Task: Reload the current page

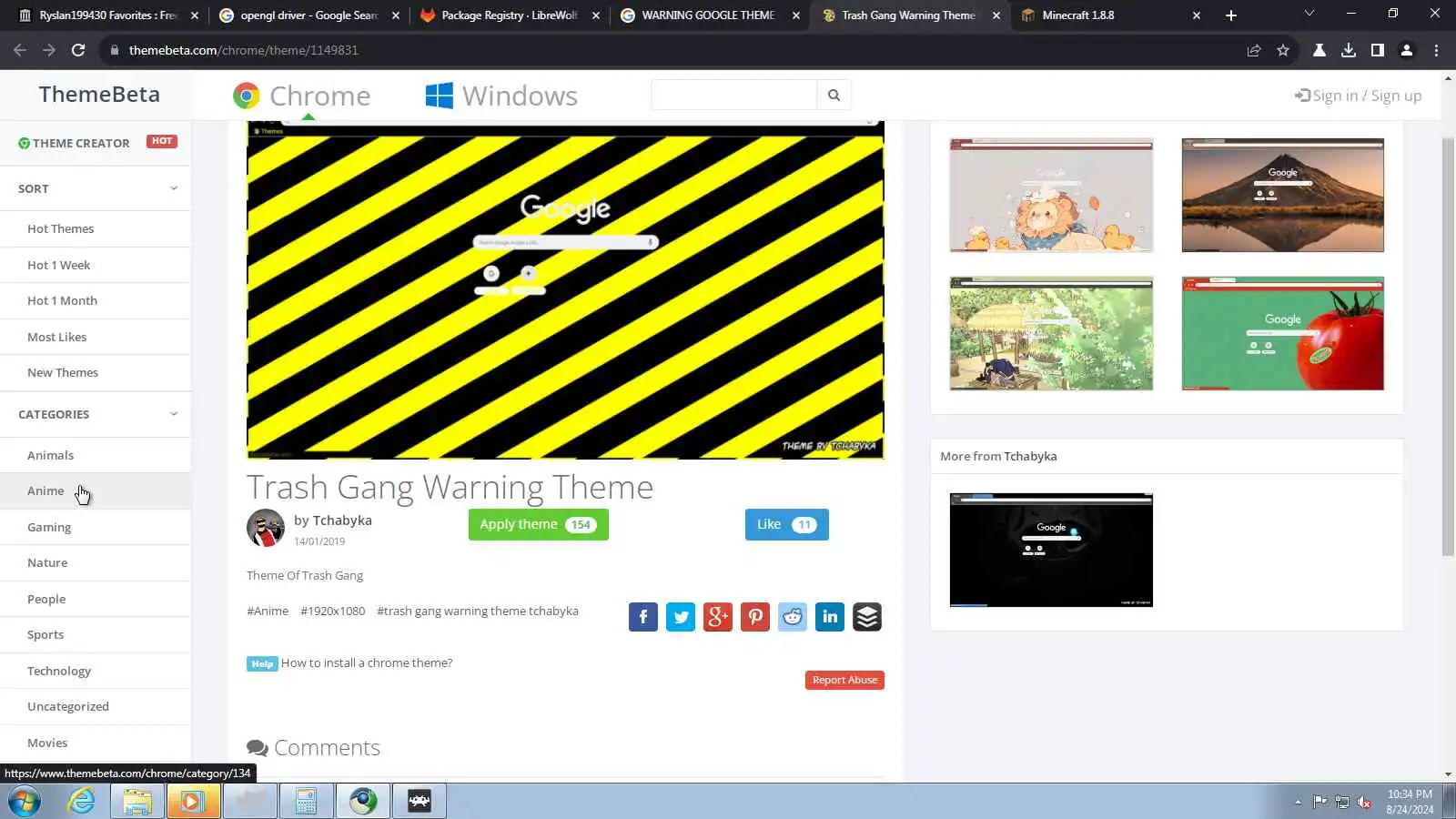Action: (x=78, y=50)
